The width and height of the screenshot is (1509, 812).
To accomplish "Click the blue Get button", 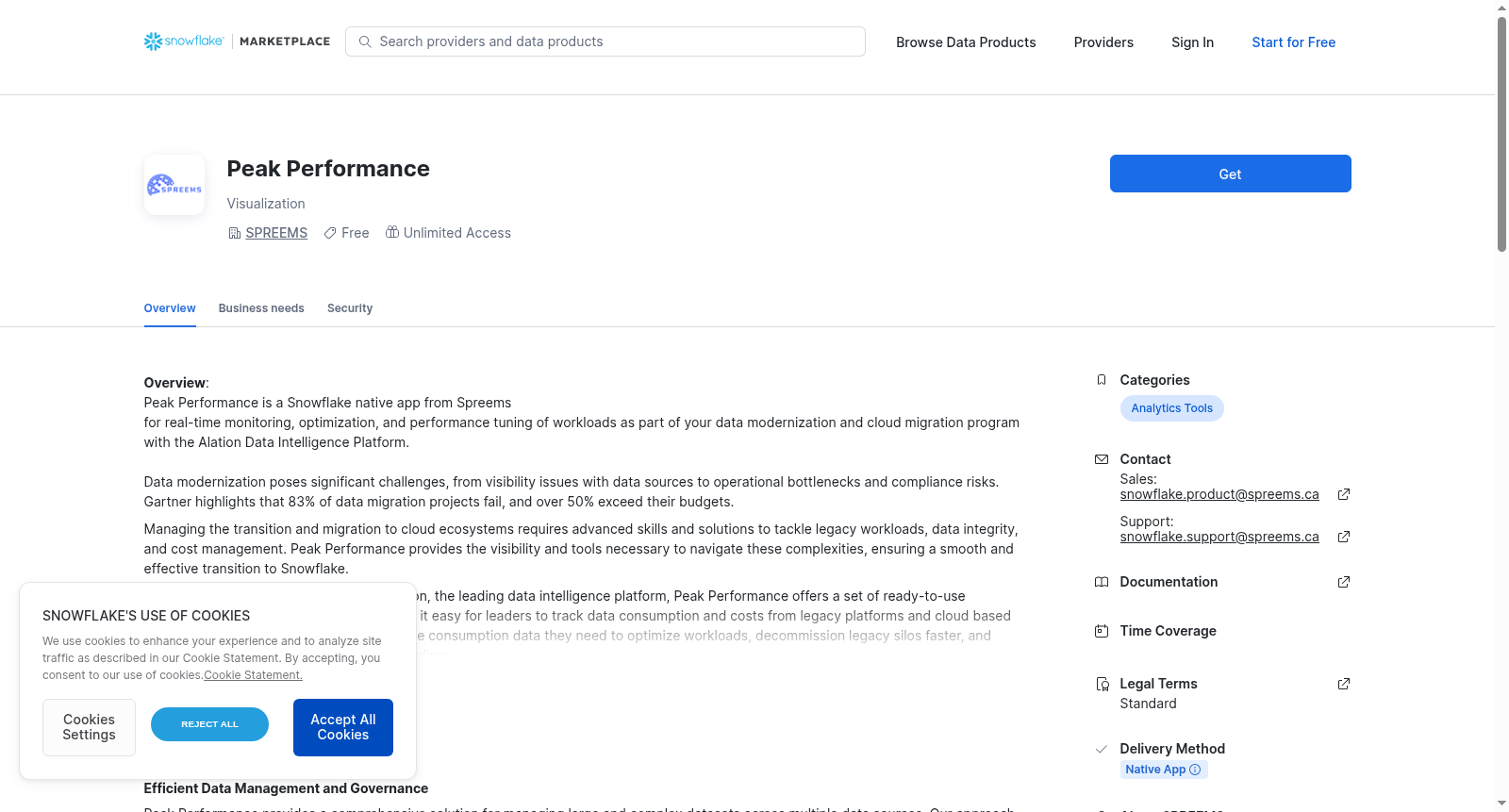I will pyautogui.click(x=1231, y=174).
